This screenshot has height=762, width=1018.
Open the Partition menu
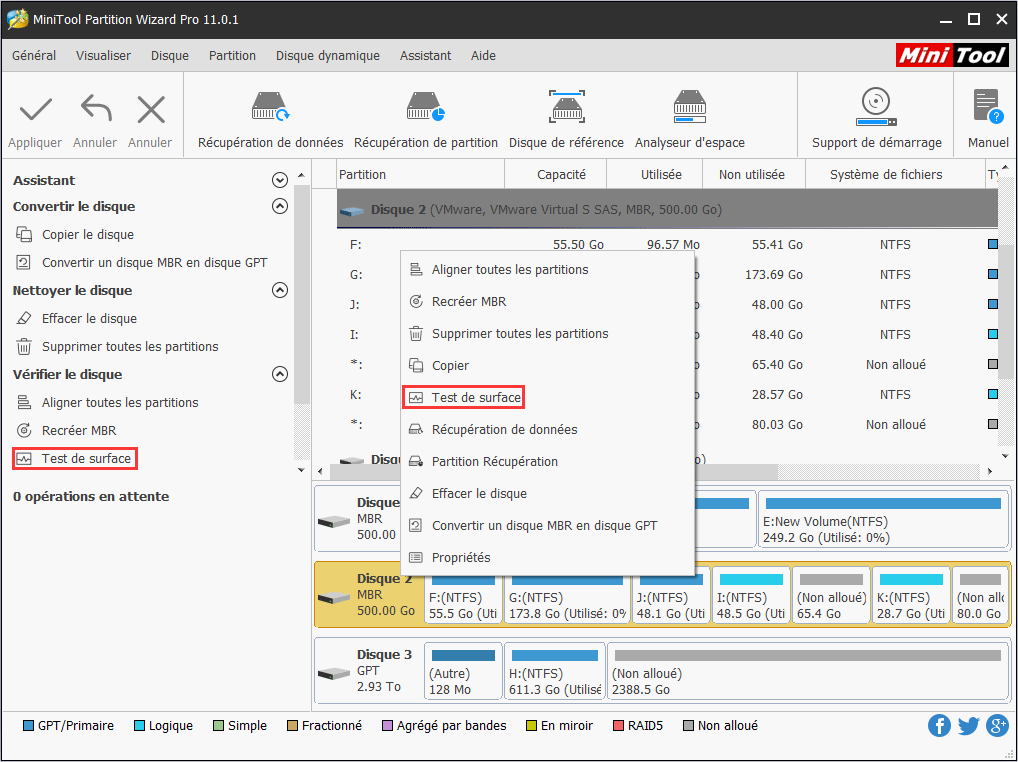(232, 56)
